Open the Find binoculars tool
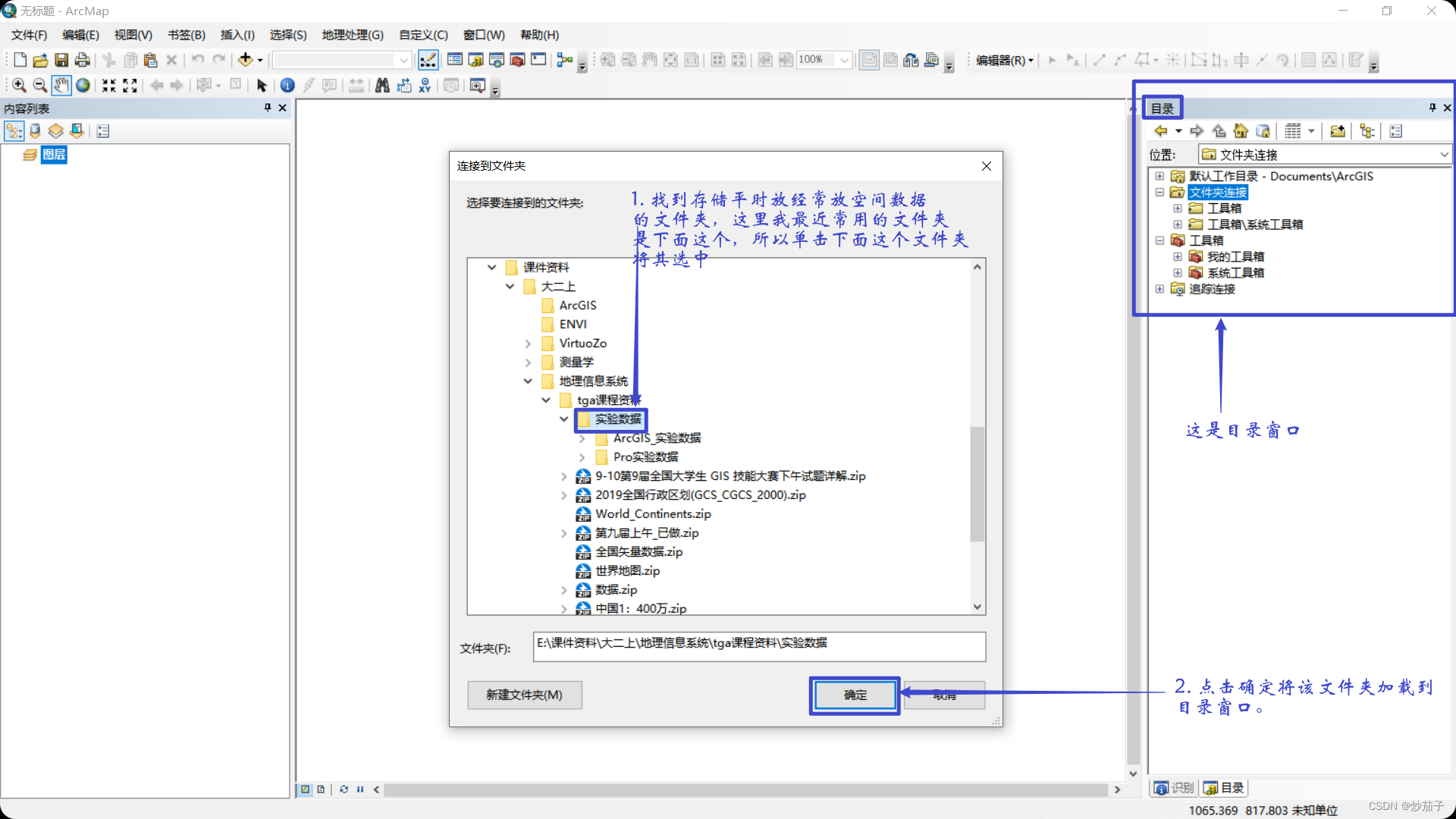The height and width of the screenshot is (819, 1456). [382, 86]
